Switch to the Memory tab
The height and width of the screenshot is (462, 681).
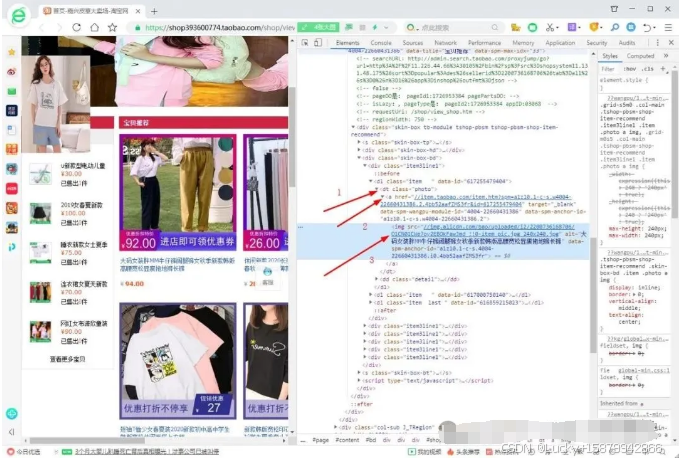[523, 43]
